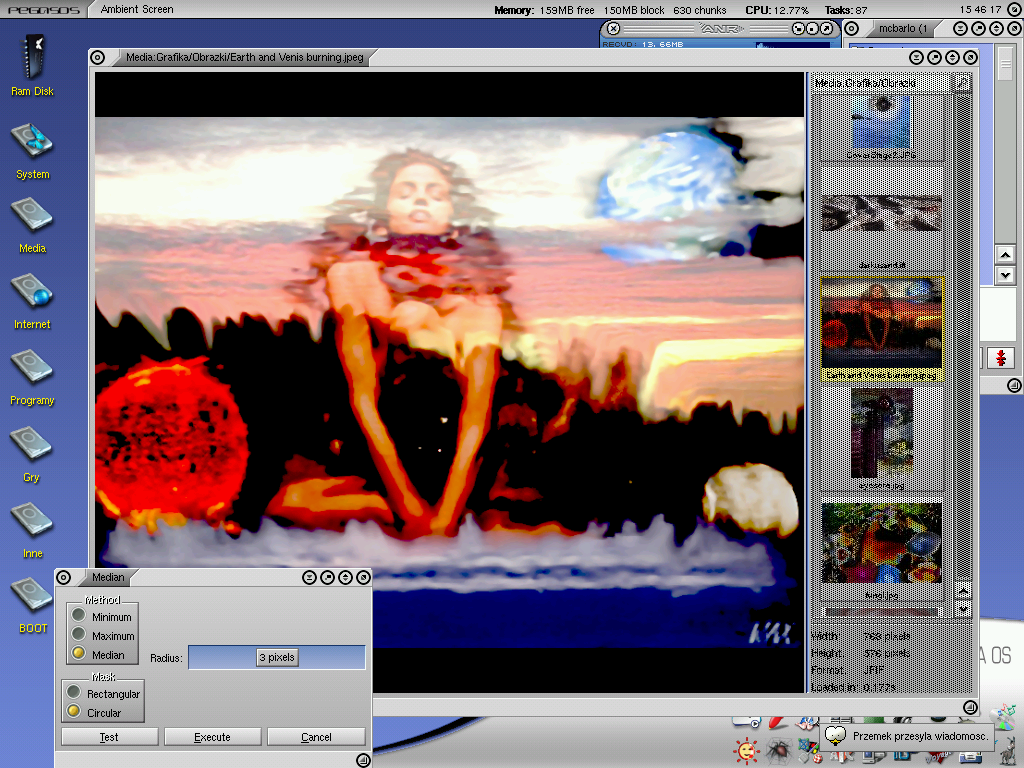1024x768 pixels.
Task: Click the Media:Grafika/Obrazki path field
Action: click(x=883, y=83)
